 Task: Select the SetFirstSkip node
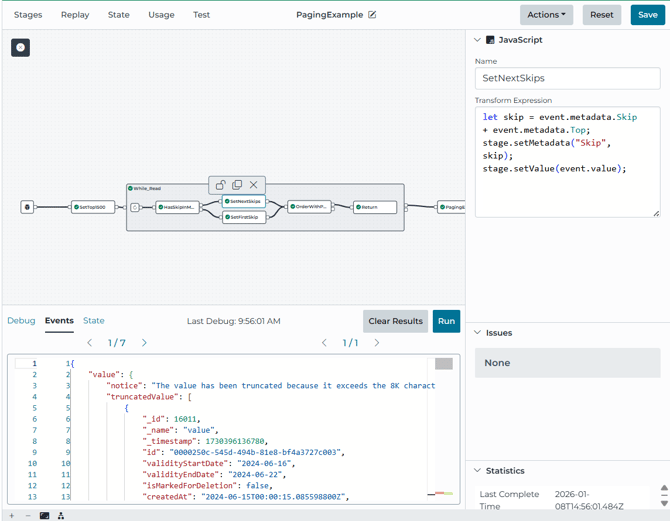click(243, 217)
